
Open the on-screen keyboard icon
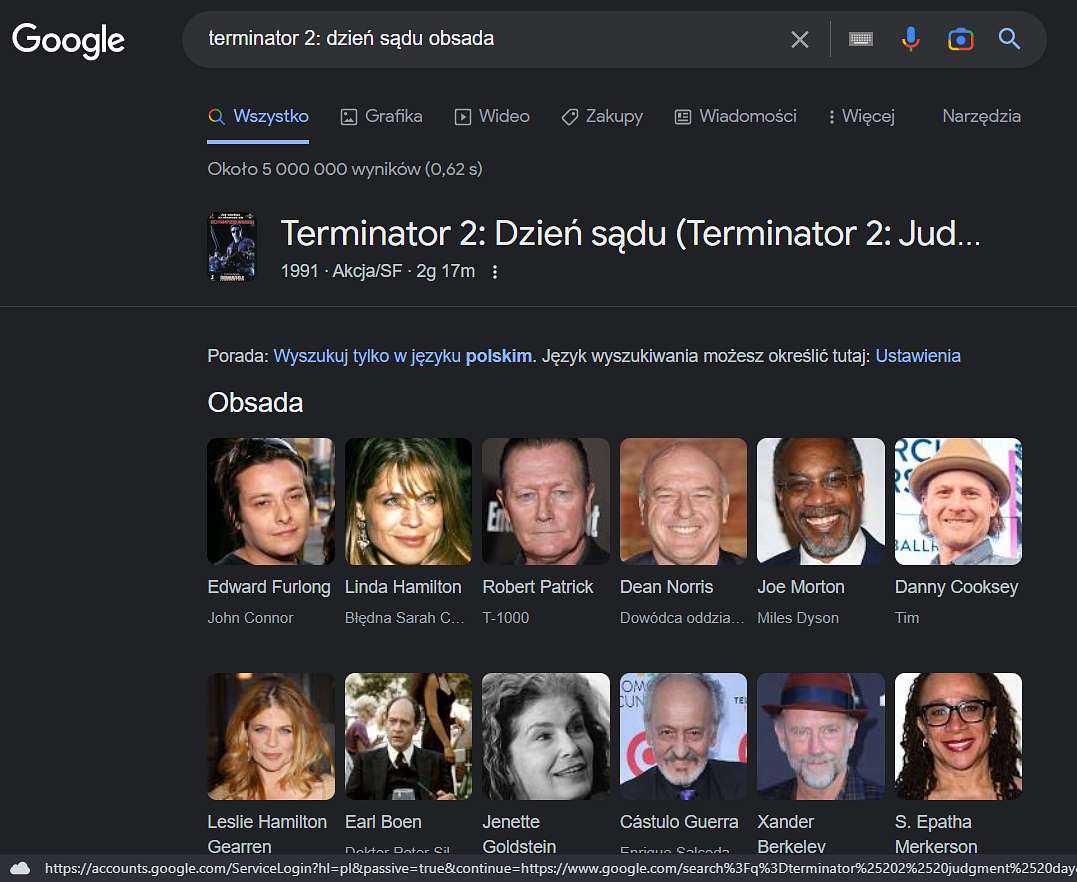861,39
